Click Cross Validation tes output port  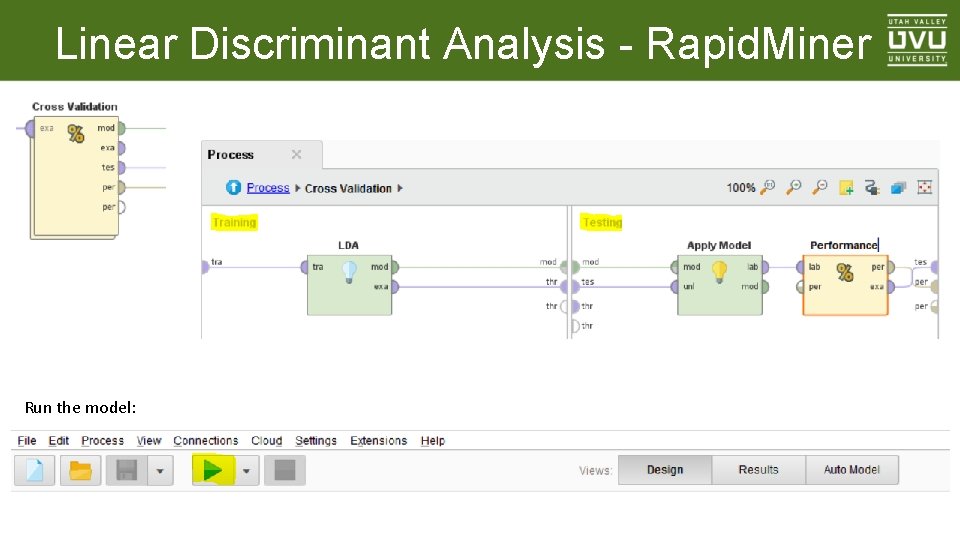[121, 168]
